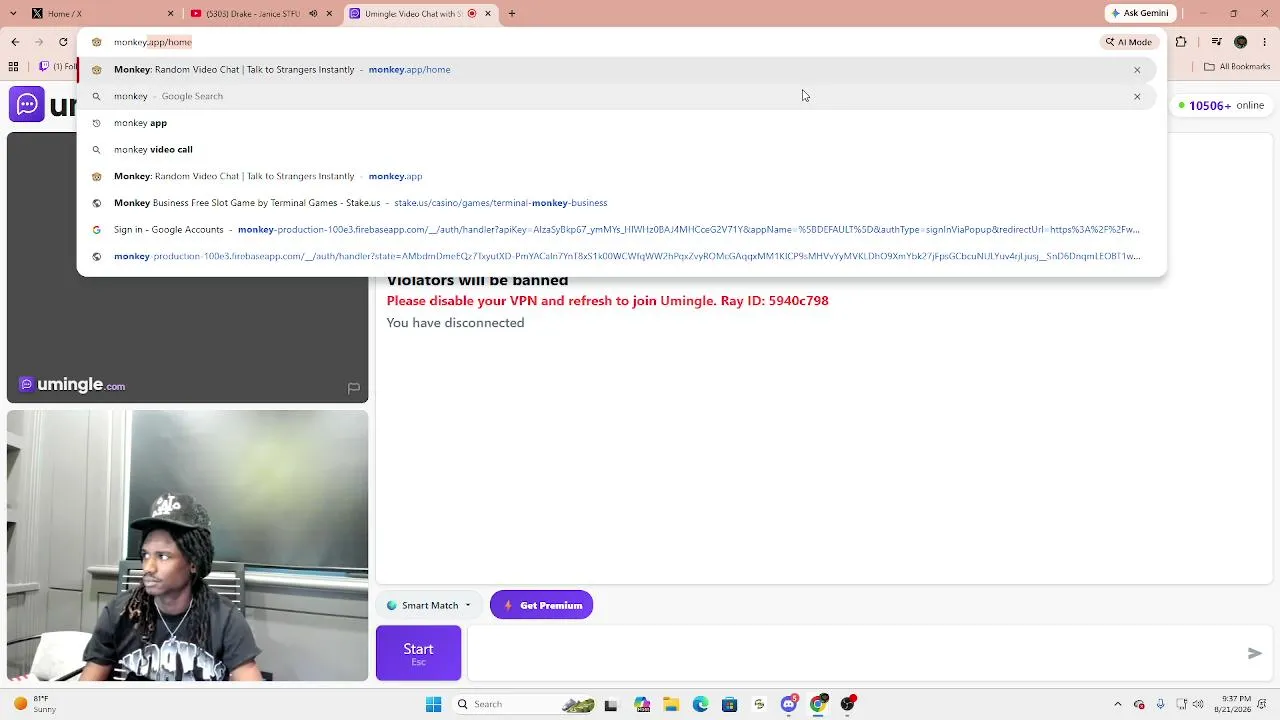Expand the Smart Match dropdown

click(x=428, y=605)
